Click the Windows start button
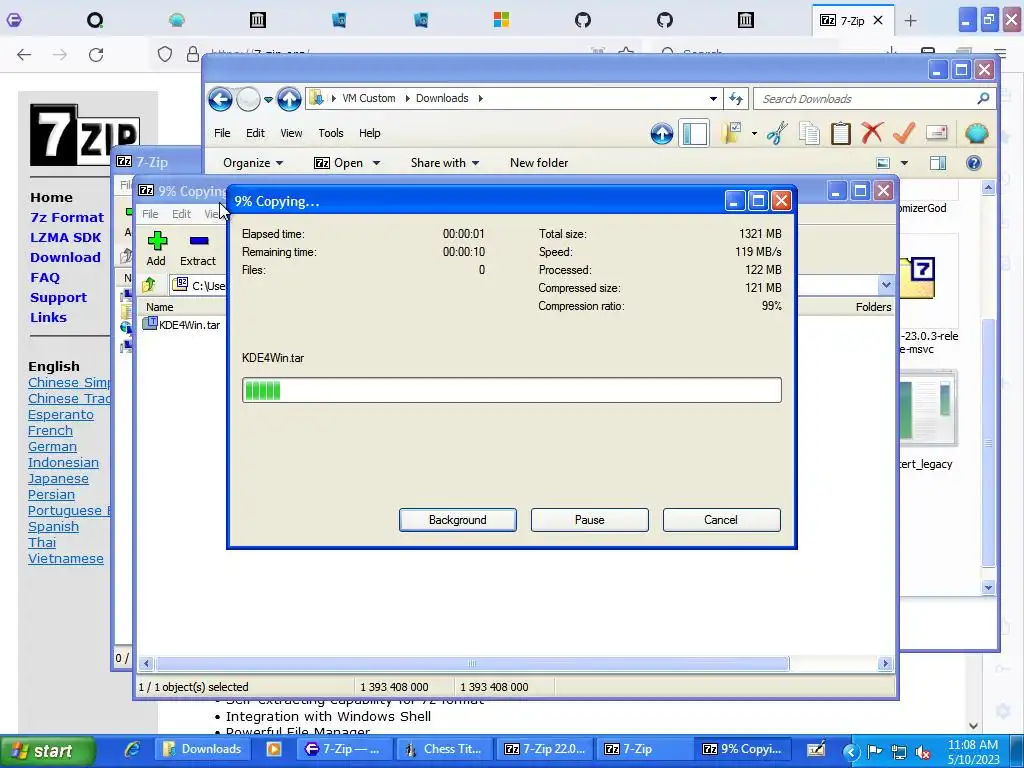This screenshot has width=1024, height=768. tap(48, 751)
